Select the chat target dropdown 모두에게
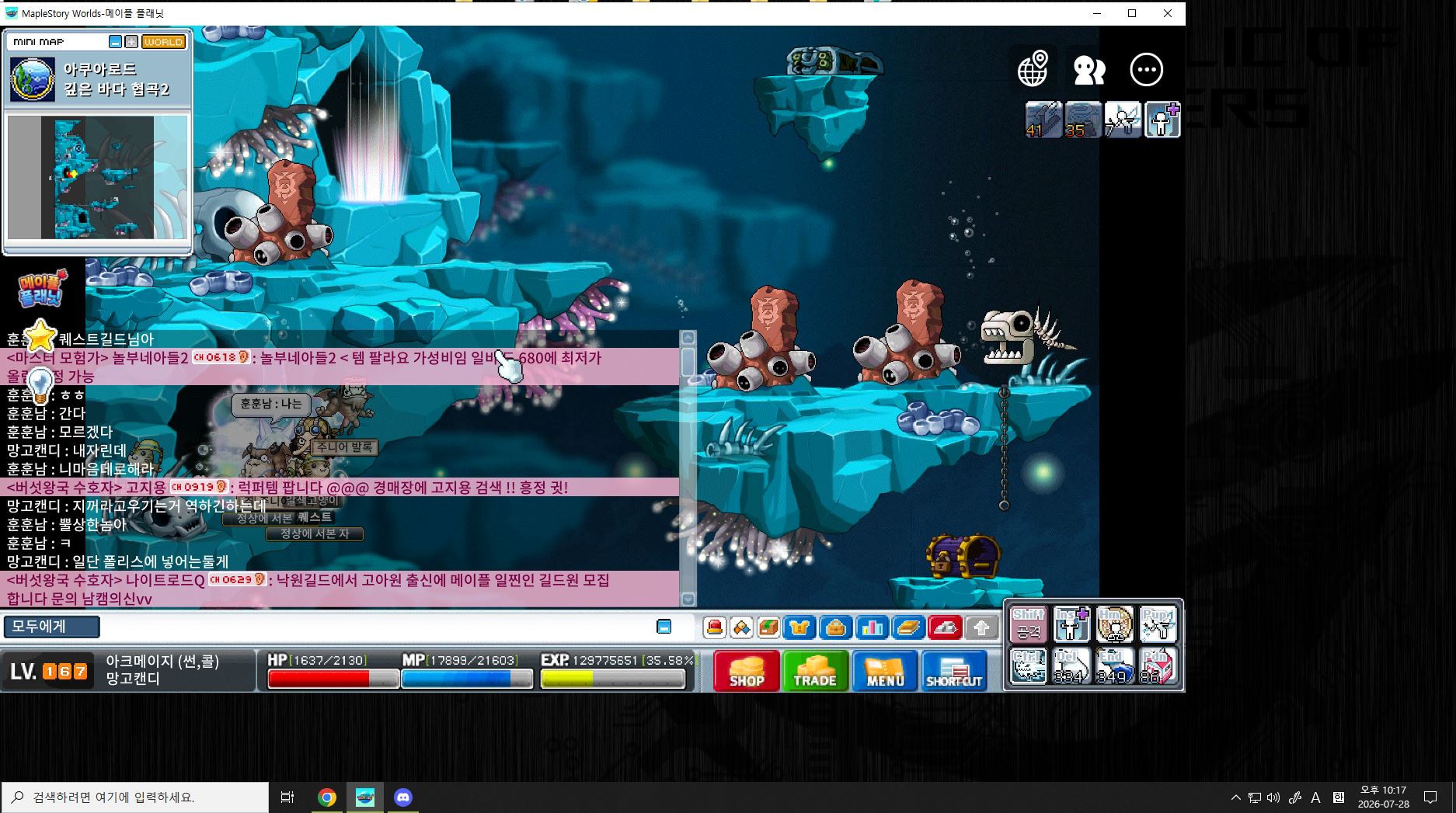Image resolution: width=1456 pixels, height=813 pixels. tap(52, 627)
